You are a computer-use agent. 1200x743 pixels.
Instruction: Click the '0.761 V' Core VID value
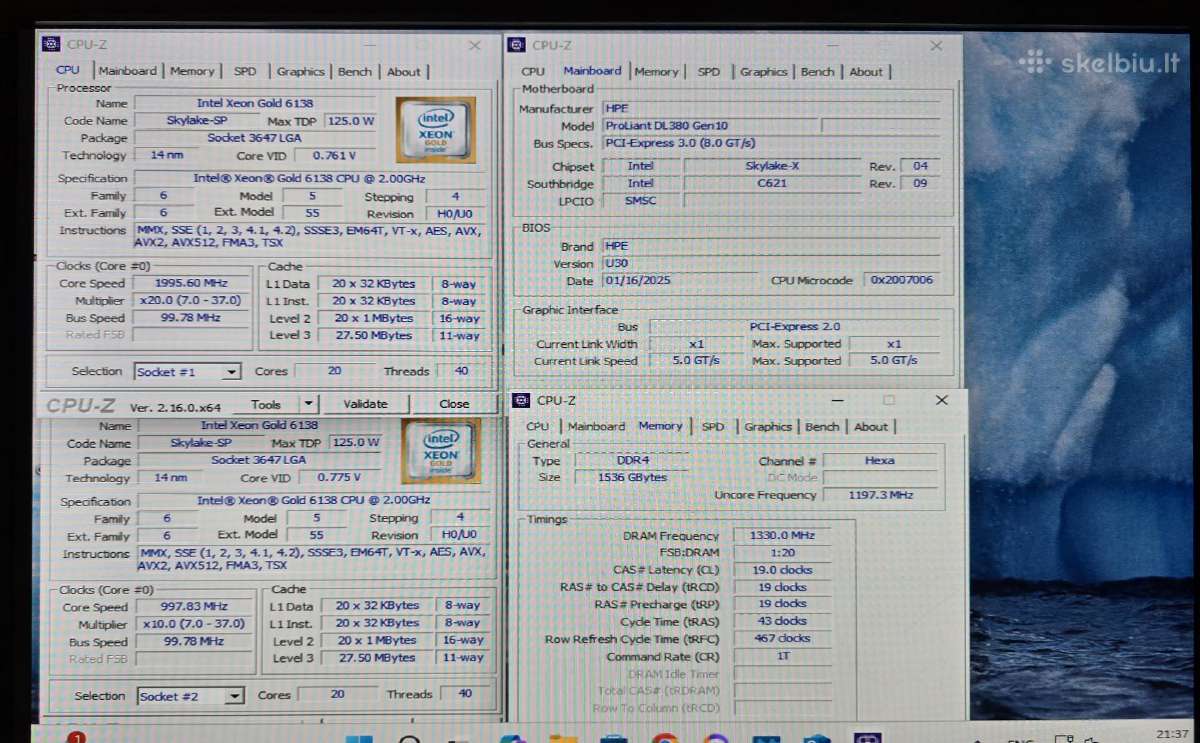tap(334, 155)
